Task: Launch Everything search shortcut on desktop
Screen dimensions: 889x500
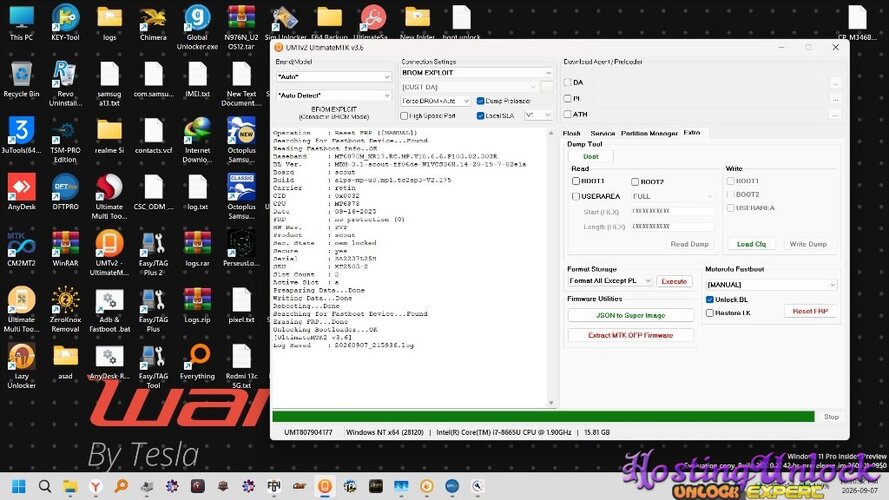Action: (x=197, y=362)
